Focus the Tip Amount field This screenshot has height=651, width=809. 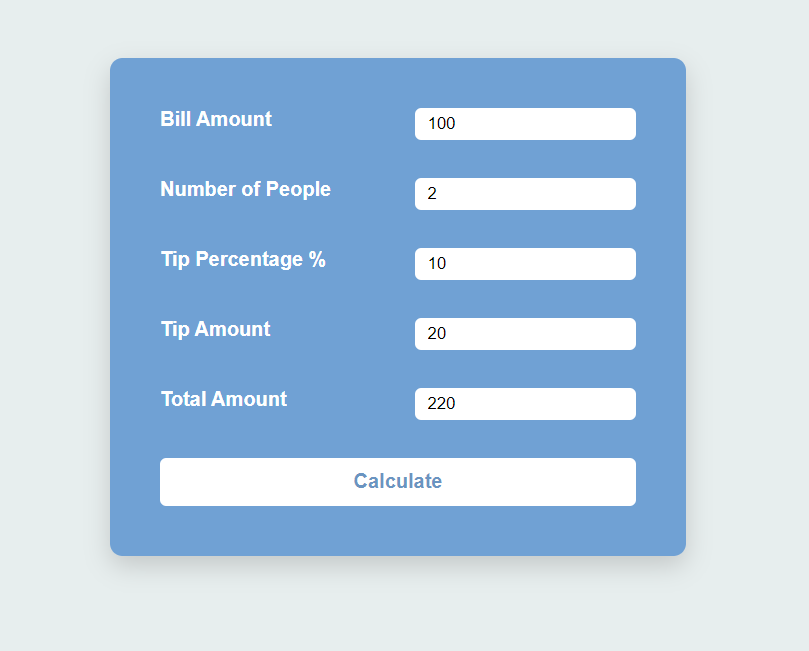point(525,333)
